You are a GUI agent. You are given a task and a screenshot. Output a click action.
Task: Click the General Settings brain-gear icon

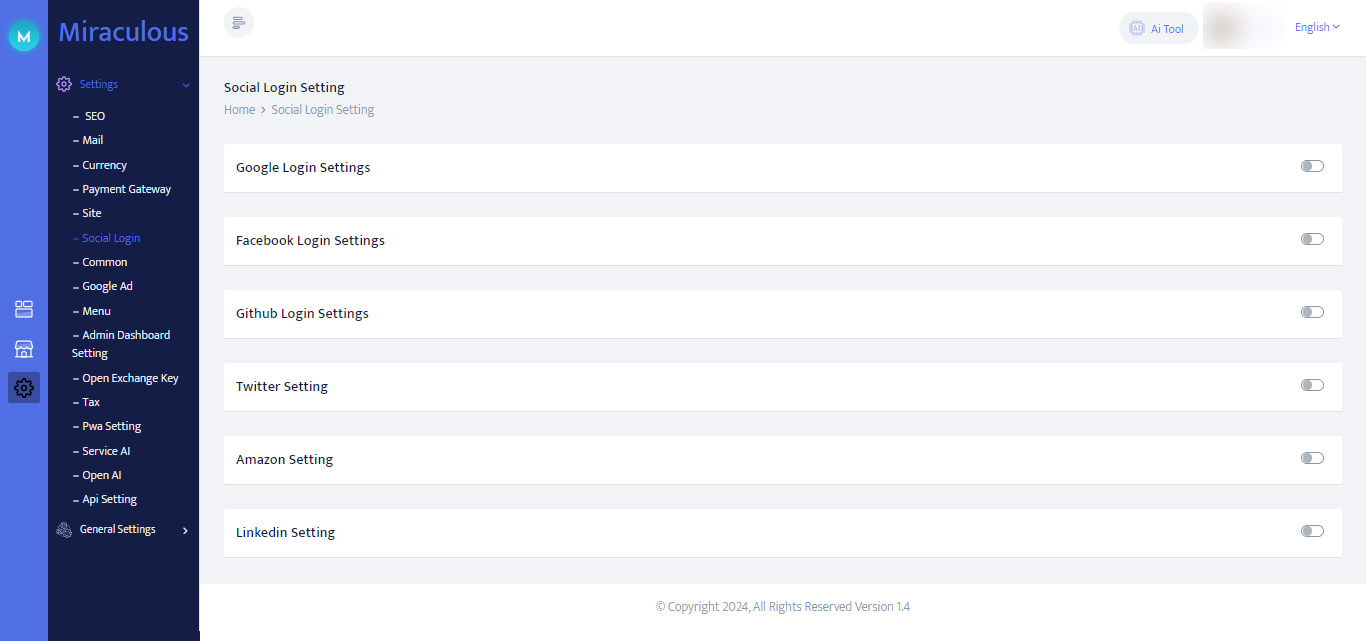pos(64,530)
